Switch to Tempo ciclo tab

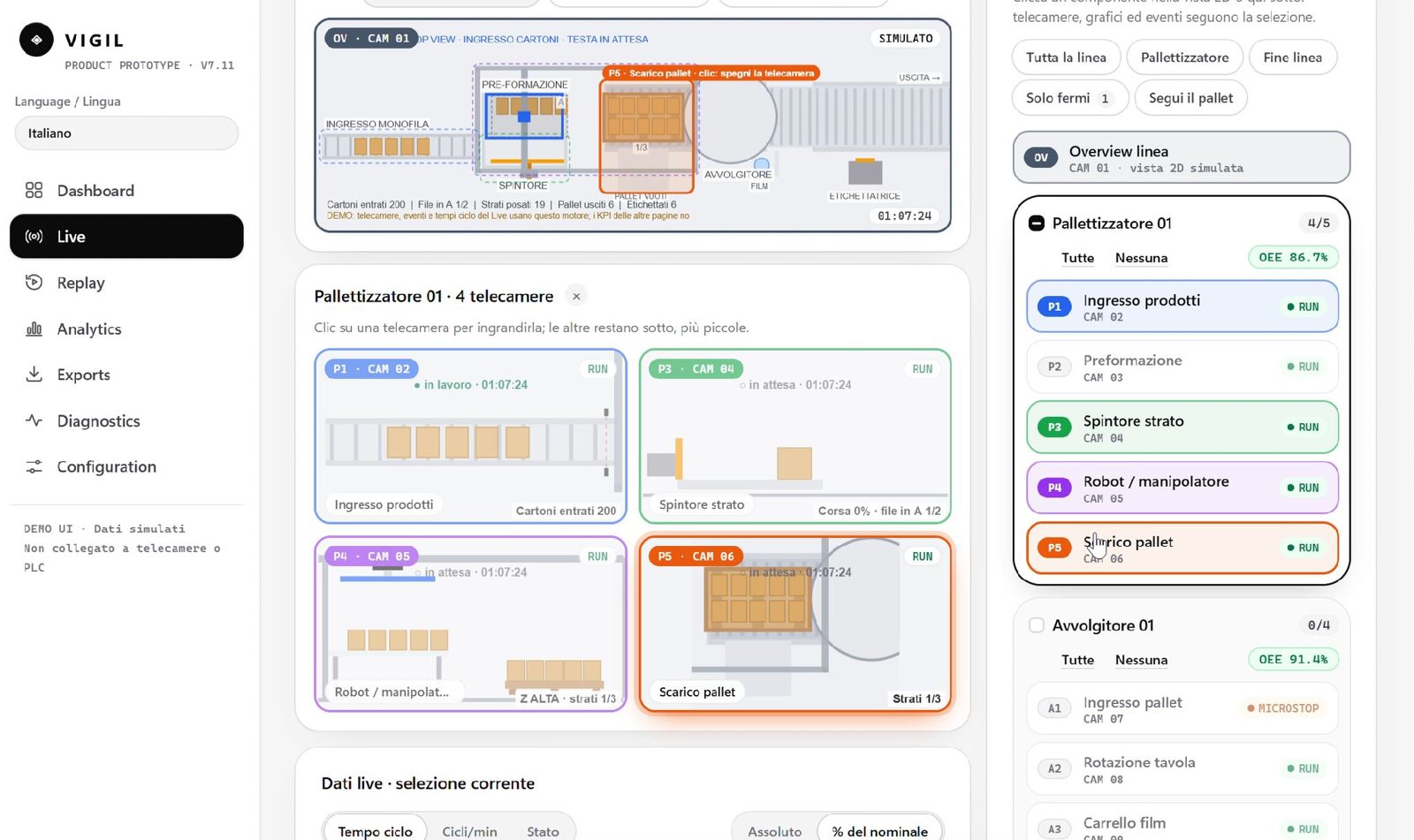(x=375, y=831)
